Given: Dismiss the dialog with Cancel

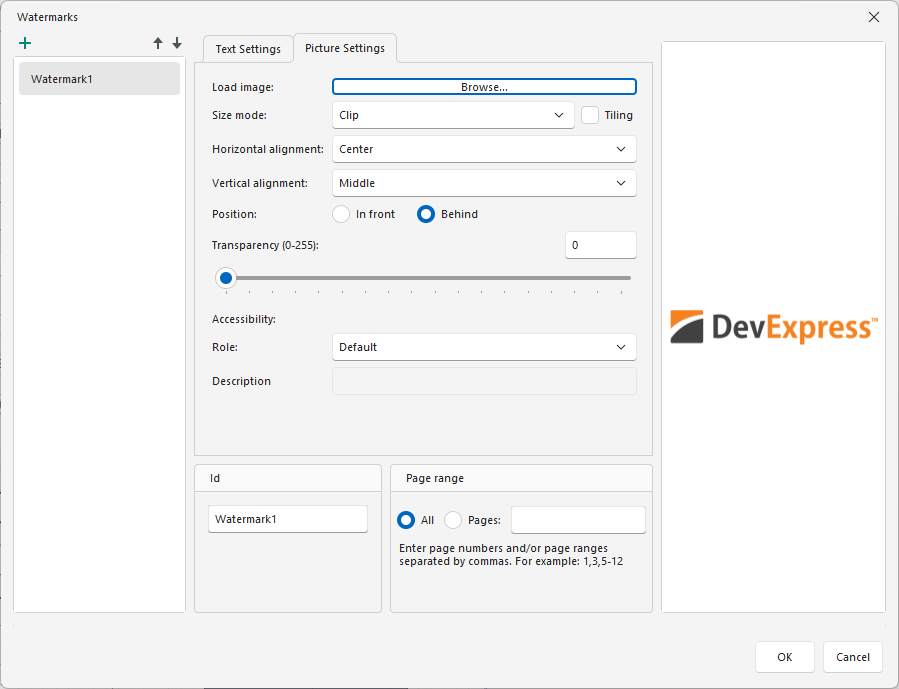Looking at the screenshot, I should pyautogui.click(x=852, y=657).
